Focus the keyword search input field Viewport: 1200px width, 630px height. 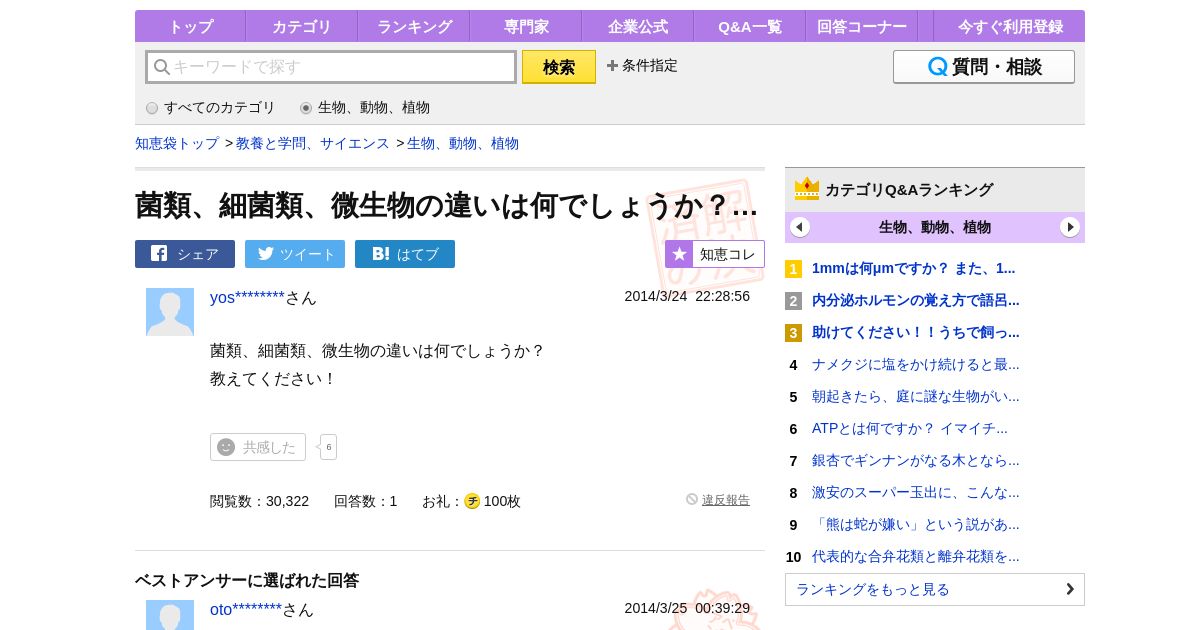click(331, 67)
